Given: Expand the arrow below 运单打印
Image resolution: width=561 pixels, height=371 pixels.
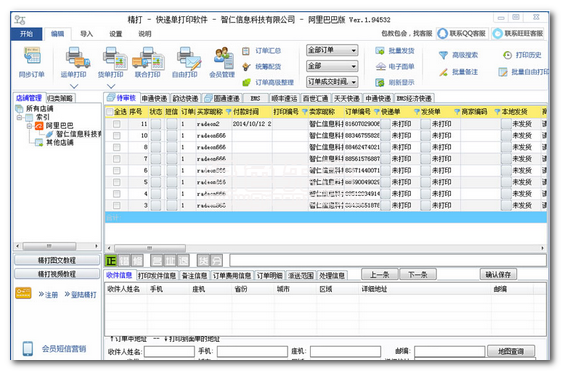Looking at the screenshot, I should [74, 86].
